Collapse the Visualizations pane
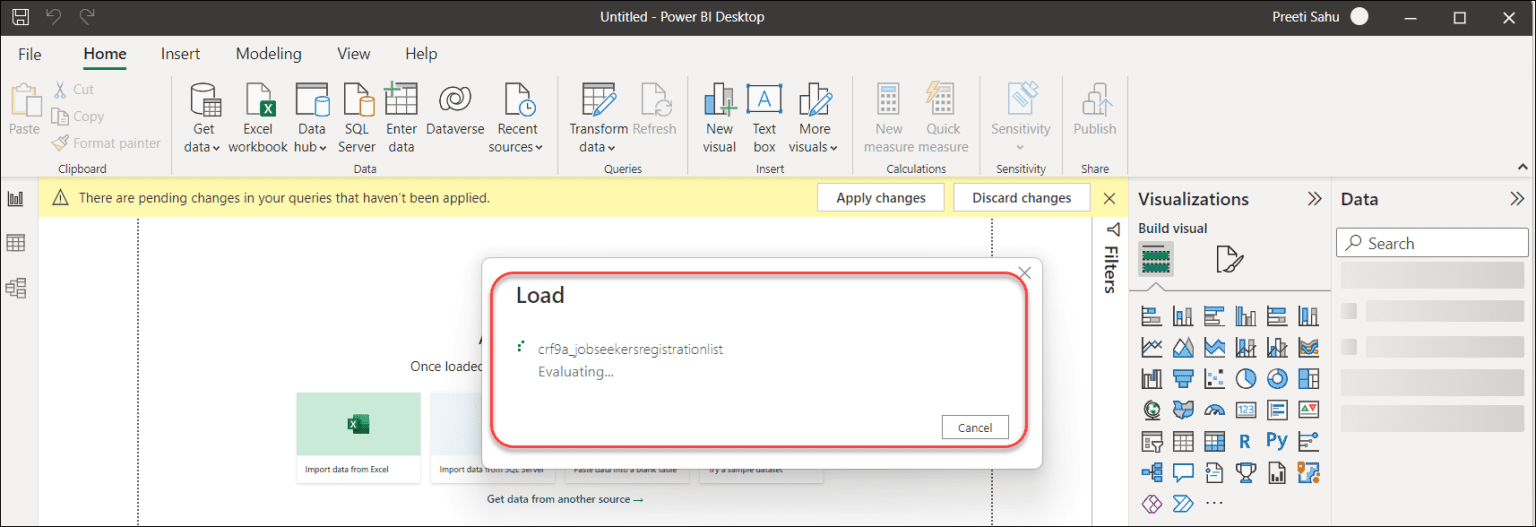Viewport: 1536px width, 527px height. tap(1314, 199)
